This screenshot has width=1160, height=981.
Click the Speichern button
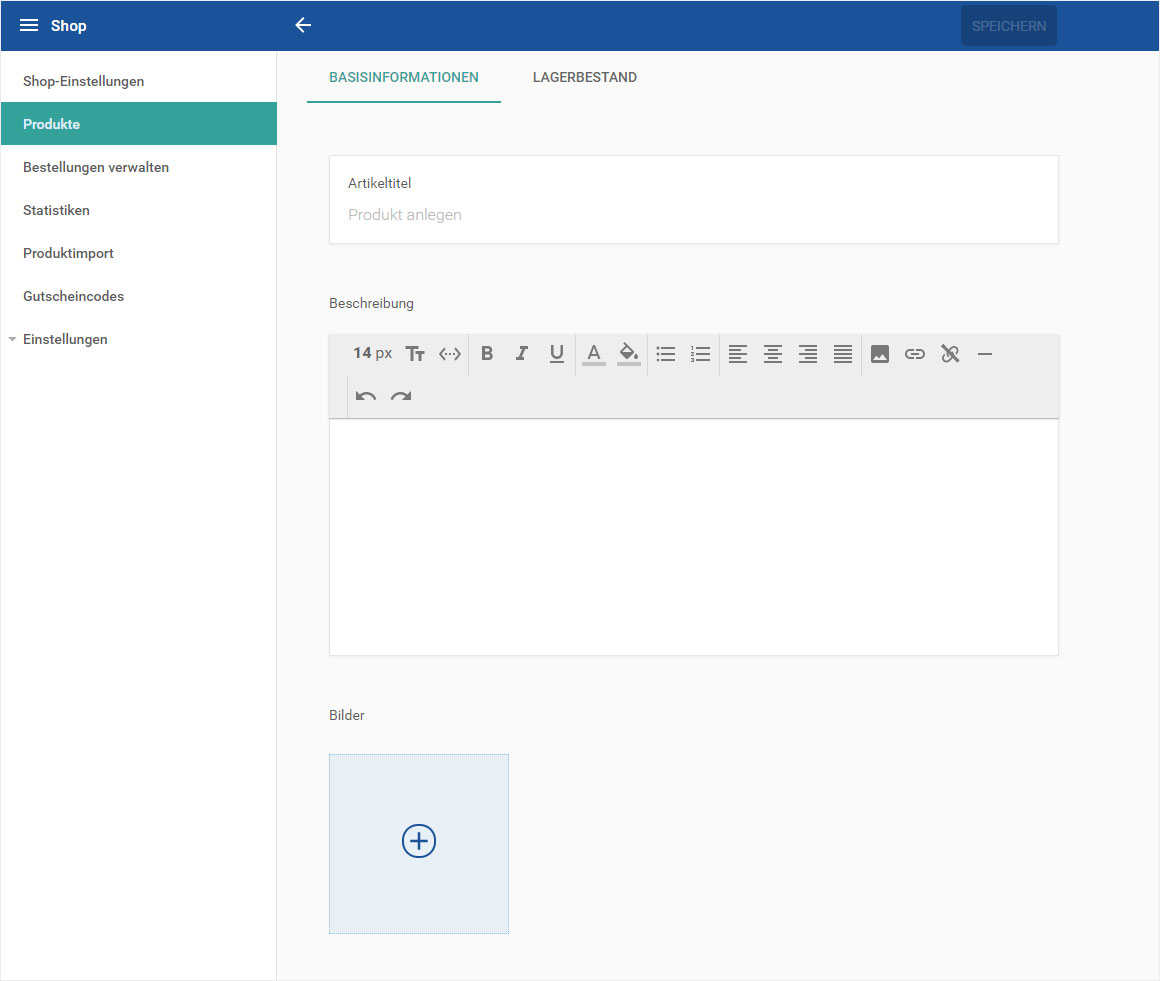tap(1009, 26)
